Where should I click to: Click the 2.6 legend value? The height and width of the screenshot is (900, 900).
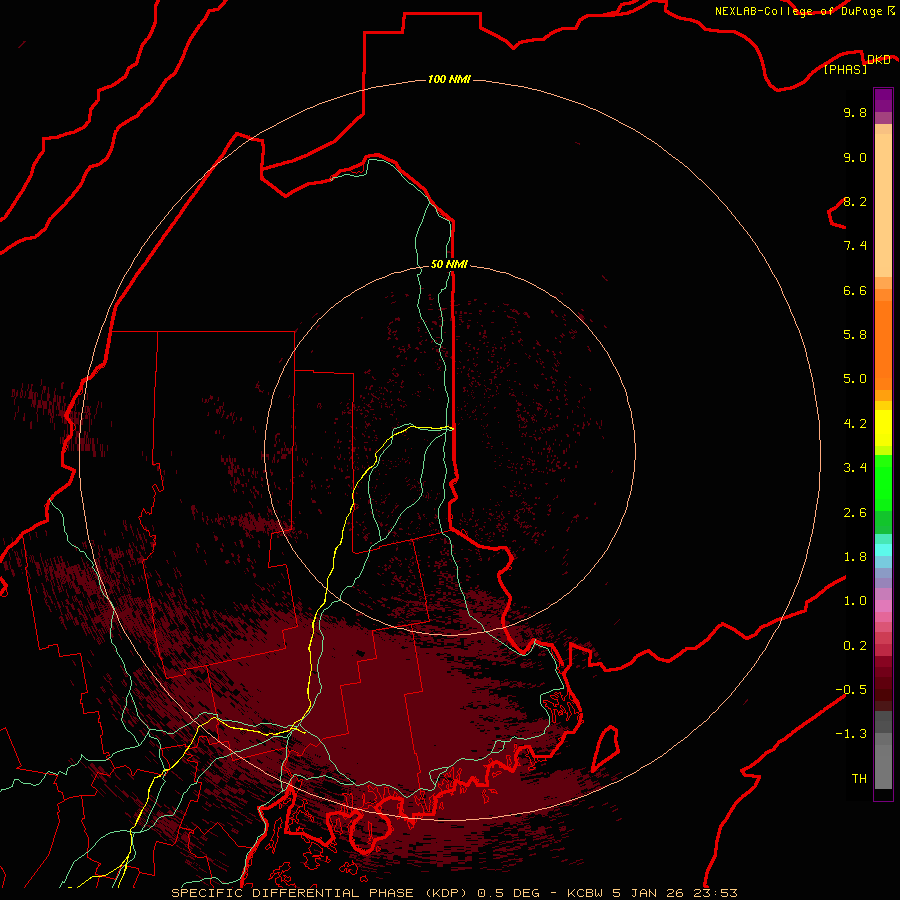pos(855,513)
